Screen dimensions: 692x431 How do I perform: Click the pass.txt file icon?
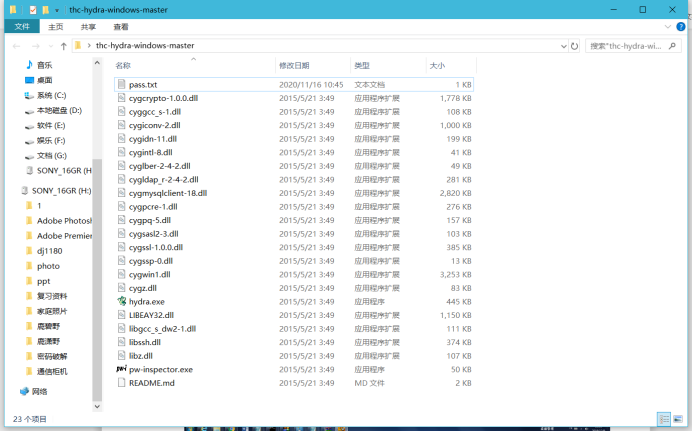[x=121, y=84]
